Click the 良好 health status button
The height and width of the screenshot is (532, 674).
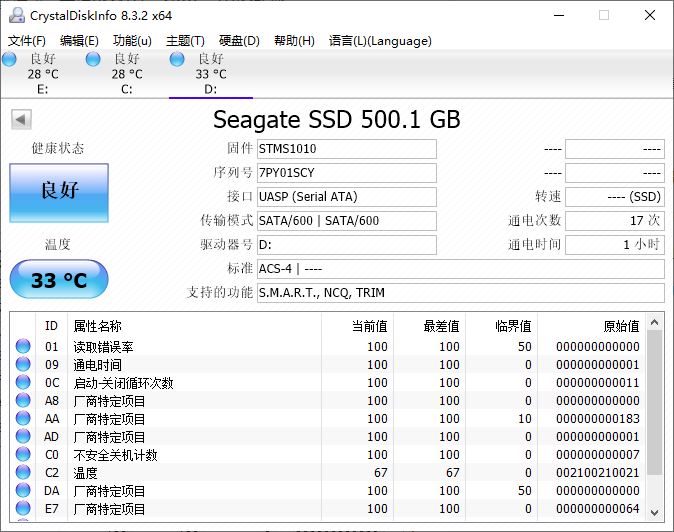click(59, 193)
